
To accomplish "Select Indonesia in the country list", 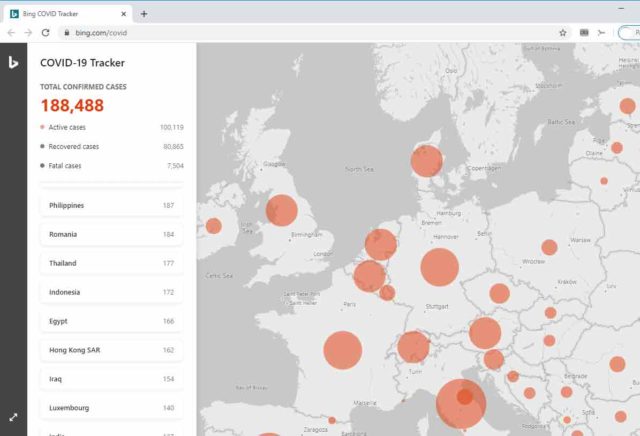I will tap(111, 292).
